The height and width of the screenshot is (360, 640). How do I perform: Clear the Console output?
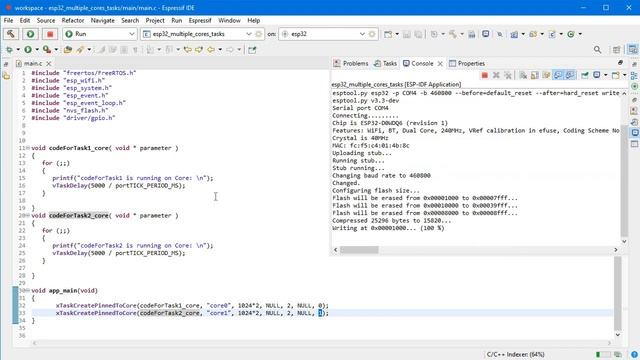coord(523,75)
